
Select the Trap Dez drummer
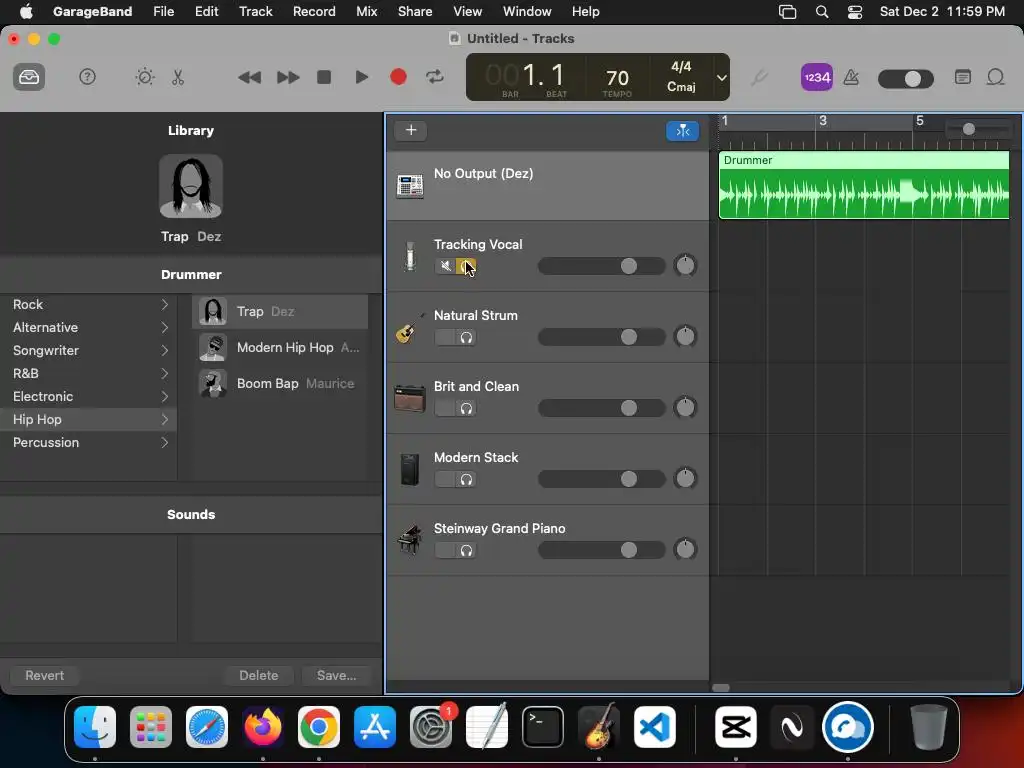point(280,312)
